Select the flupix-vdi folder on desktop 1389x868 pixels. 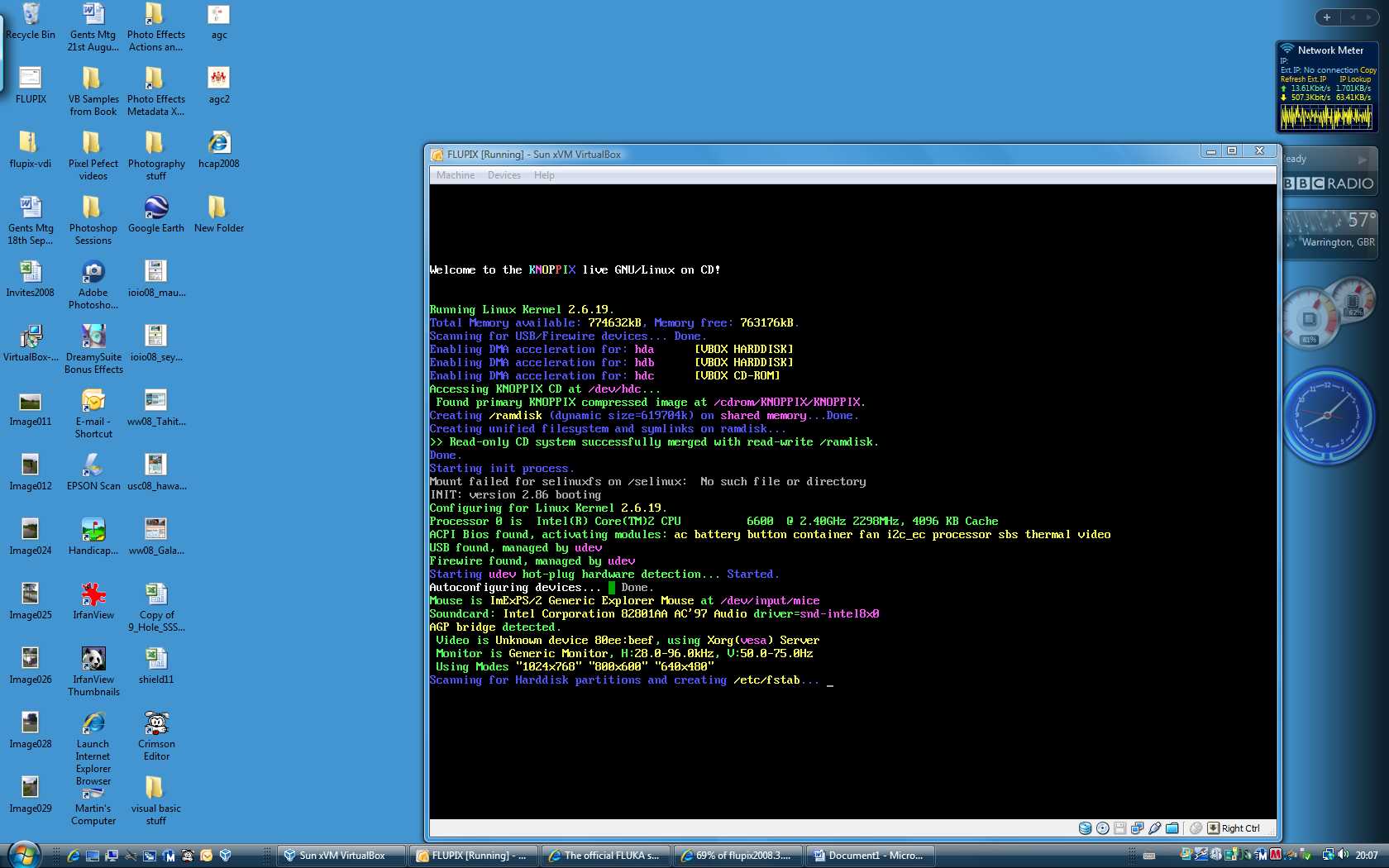[31, 150]
